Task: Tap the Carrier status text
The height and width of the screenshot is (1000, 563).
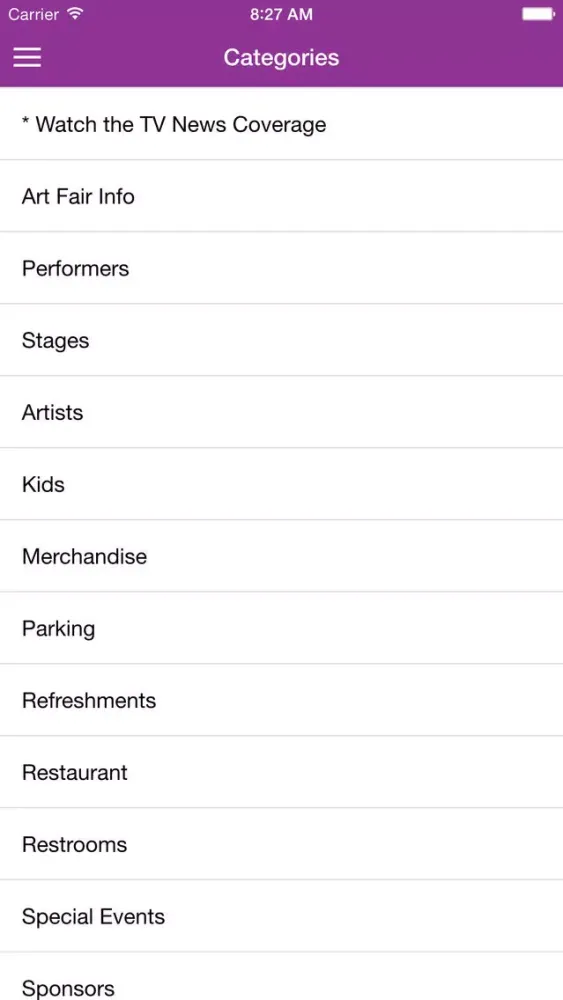Action: coord(34,14)
